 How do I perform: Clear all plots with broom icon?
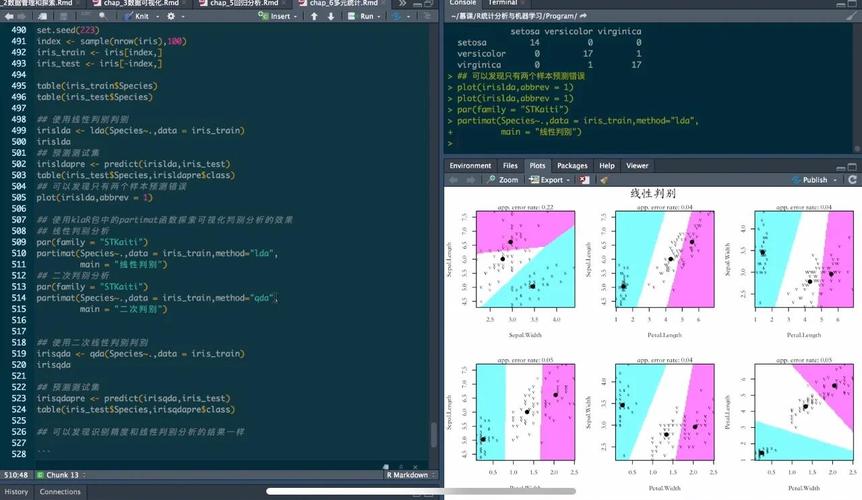[604, 180]
